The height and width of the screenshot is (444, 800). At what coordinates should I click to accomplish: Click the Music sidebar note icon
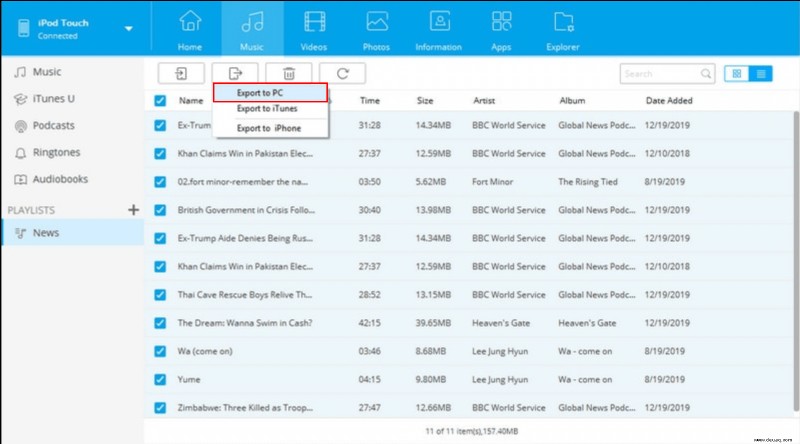tap(20, 72)
